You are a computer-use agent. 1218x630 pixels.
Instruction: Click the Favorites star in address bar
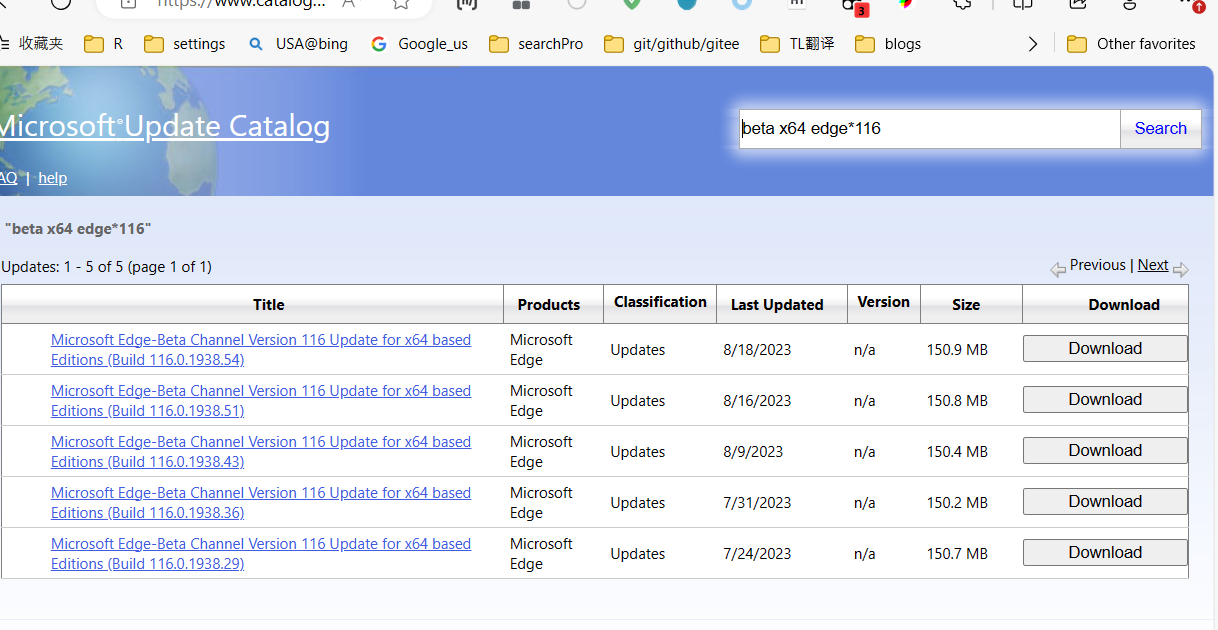tap(401, 3)
